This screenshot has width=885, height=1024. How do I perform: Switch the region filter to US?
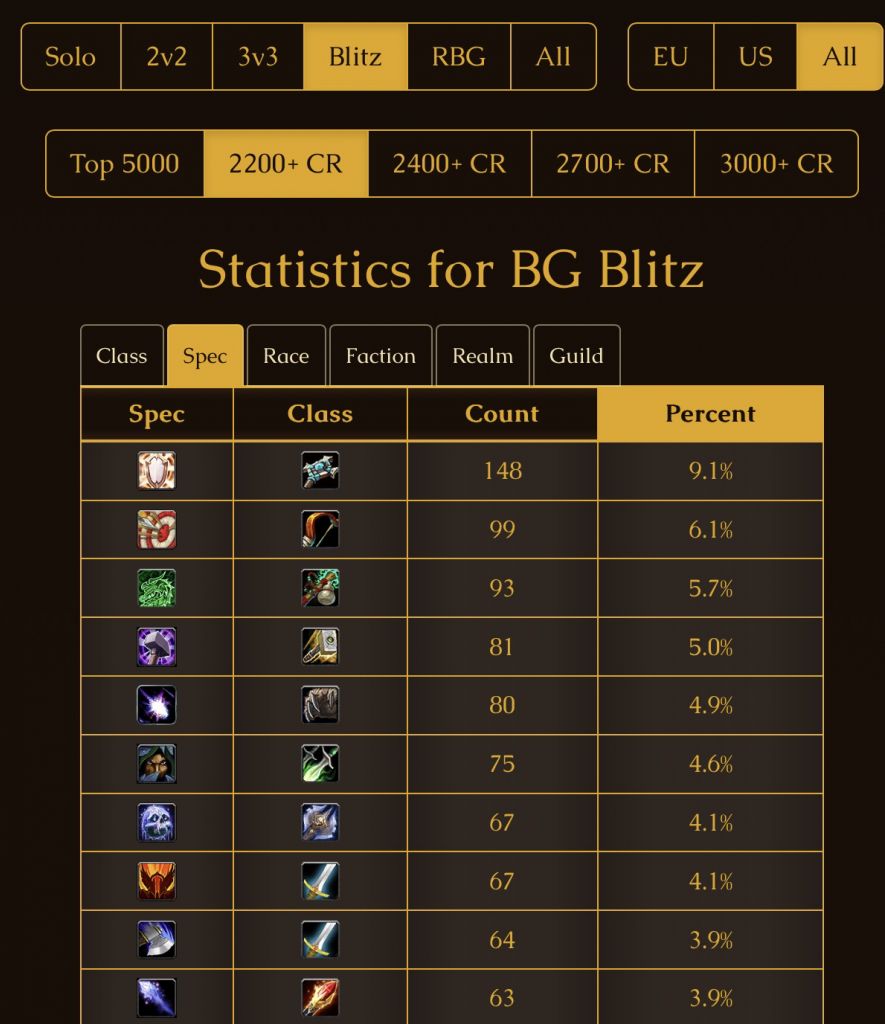pyautogui.click(x=755, y=56)
